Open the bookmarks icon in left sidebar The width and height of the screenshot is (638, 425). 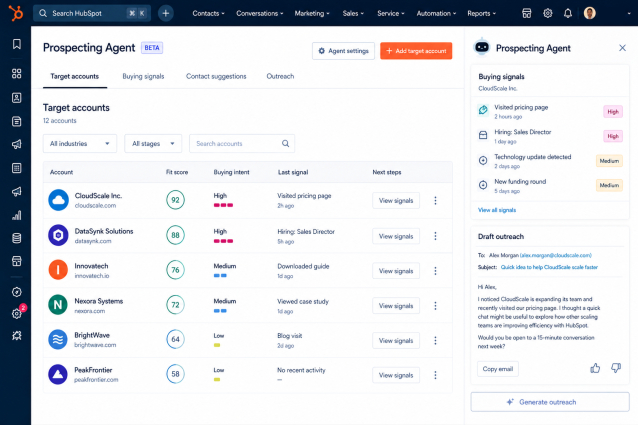click(17, 44)
